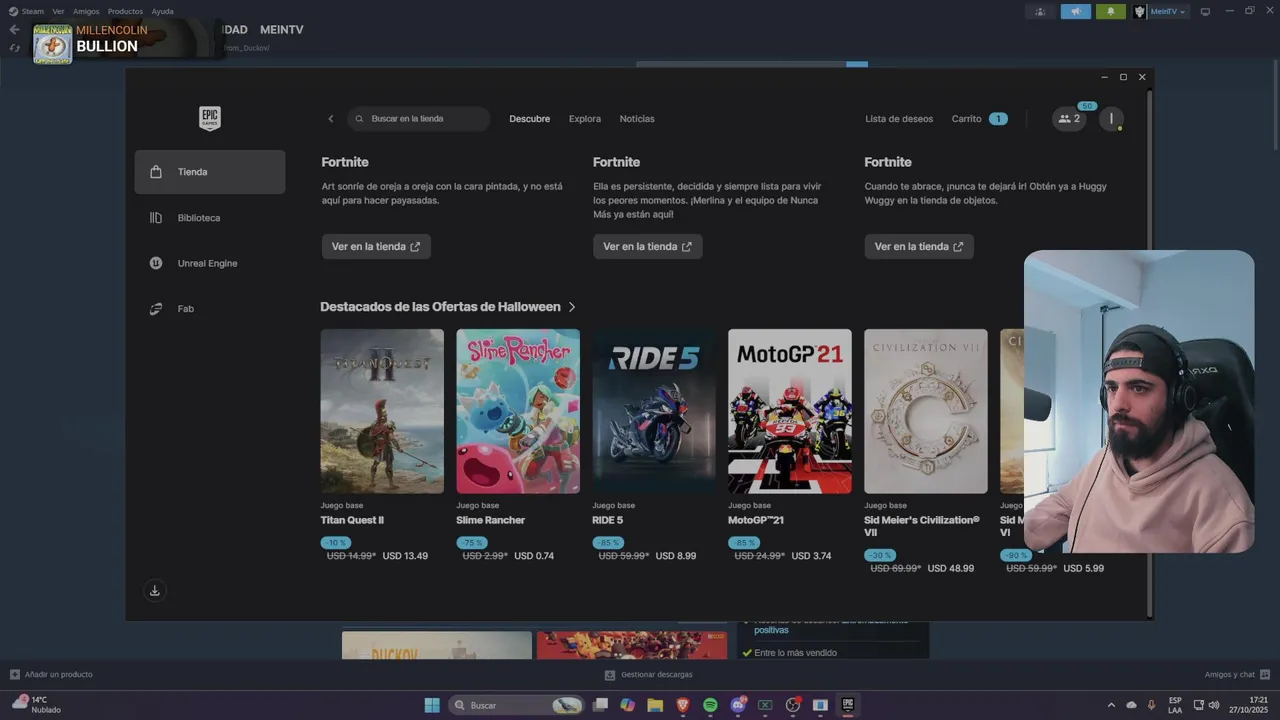Open Amigos y chat in Steam
Viewport: 1280px width, 720px height.
[x=1237, y=675]
